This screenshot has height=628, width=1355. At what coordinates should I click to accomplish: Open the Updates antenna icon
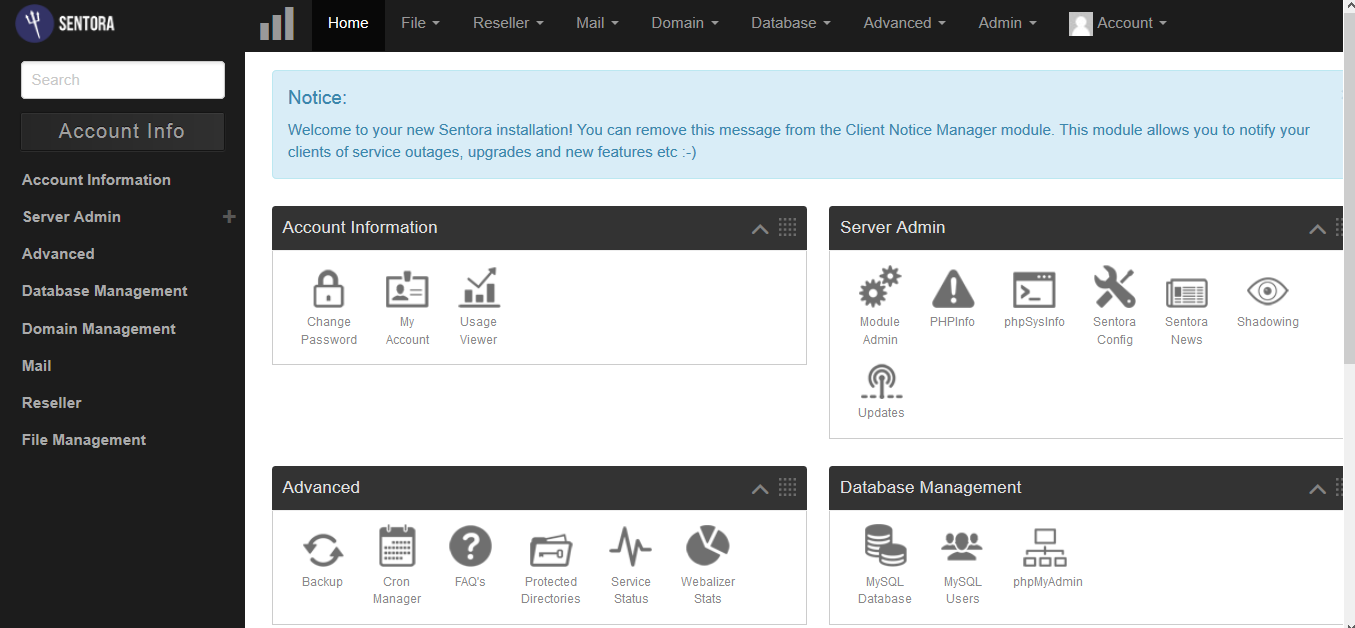tap(881, 382)
